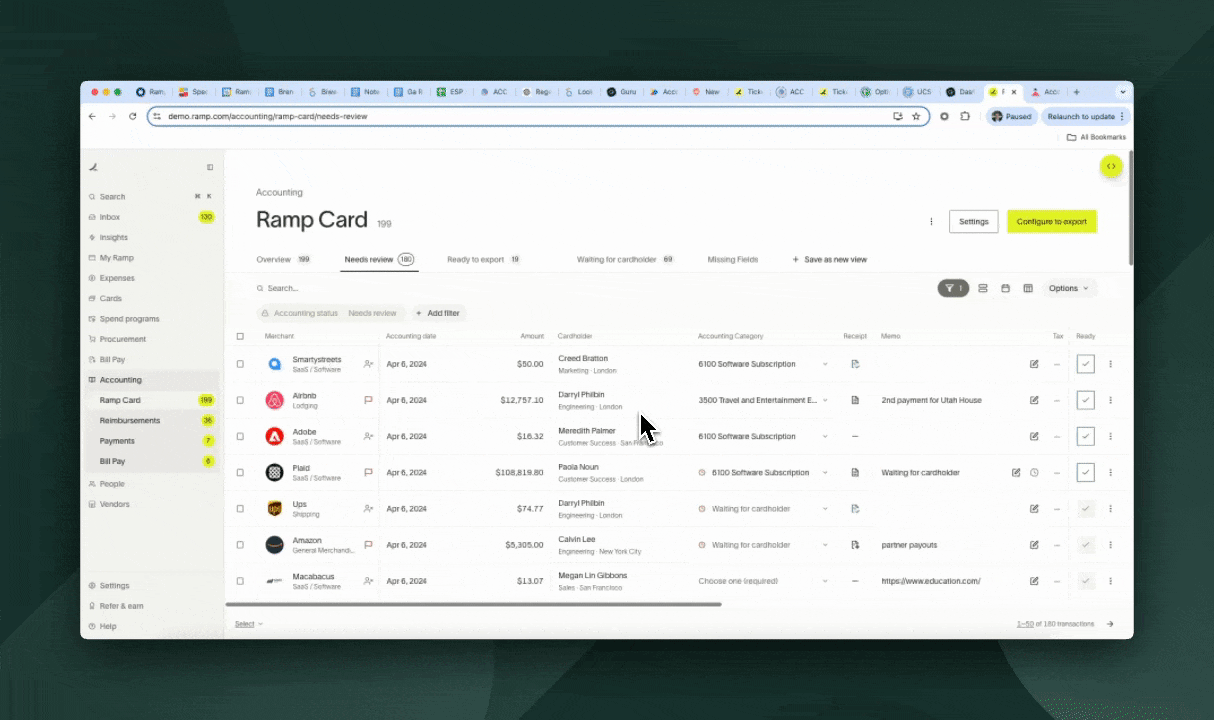1214x720 pixels.
Task: Click Configure to export button
Action: [x=1052, y=222]
